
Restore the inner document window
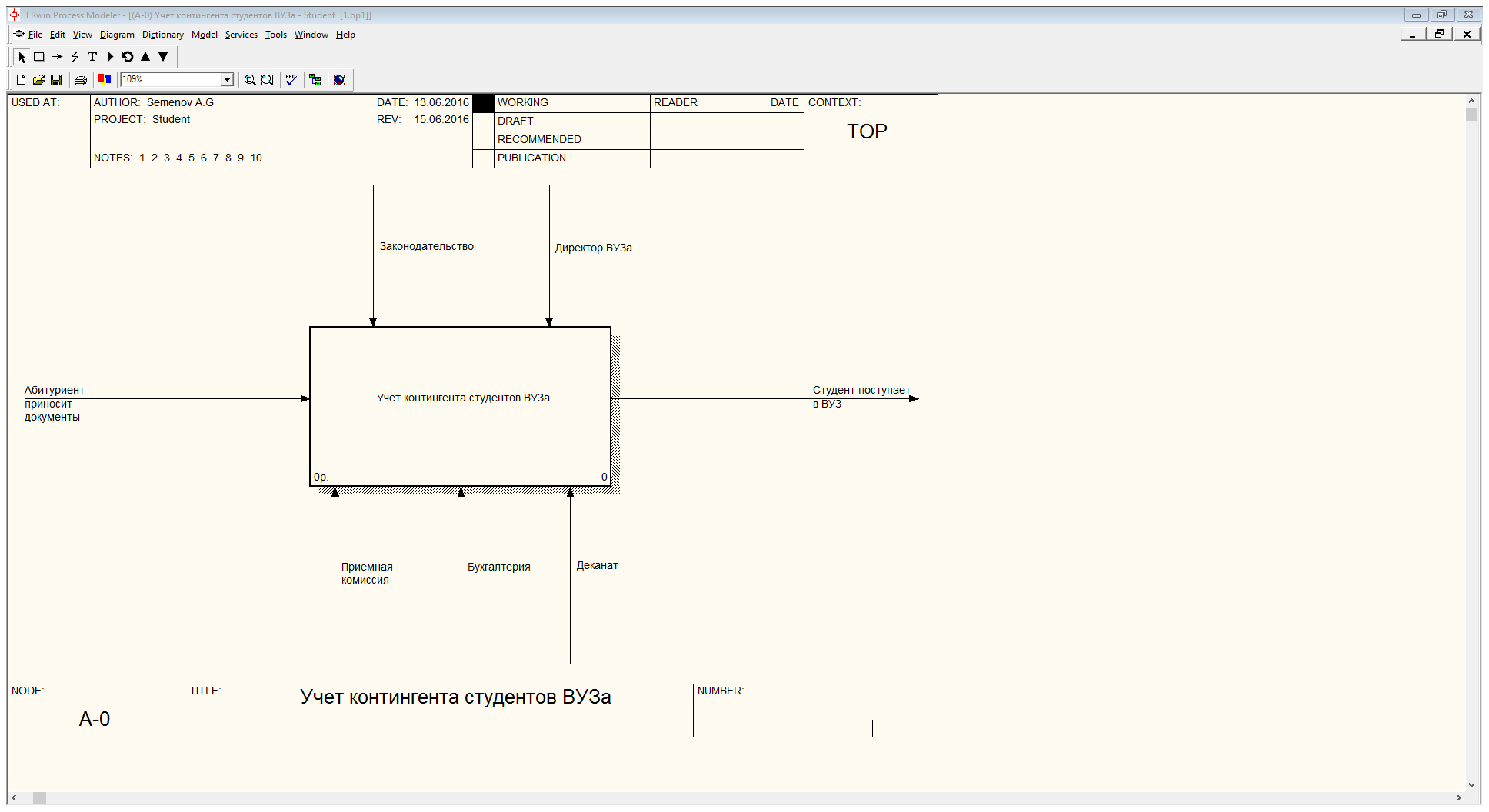pos(1439,34)
